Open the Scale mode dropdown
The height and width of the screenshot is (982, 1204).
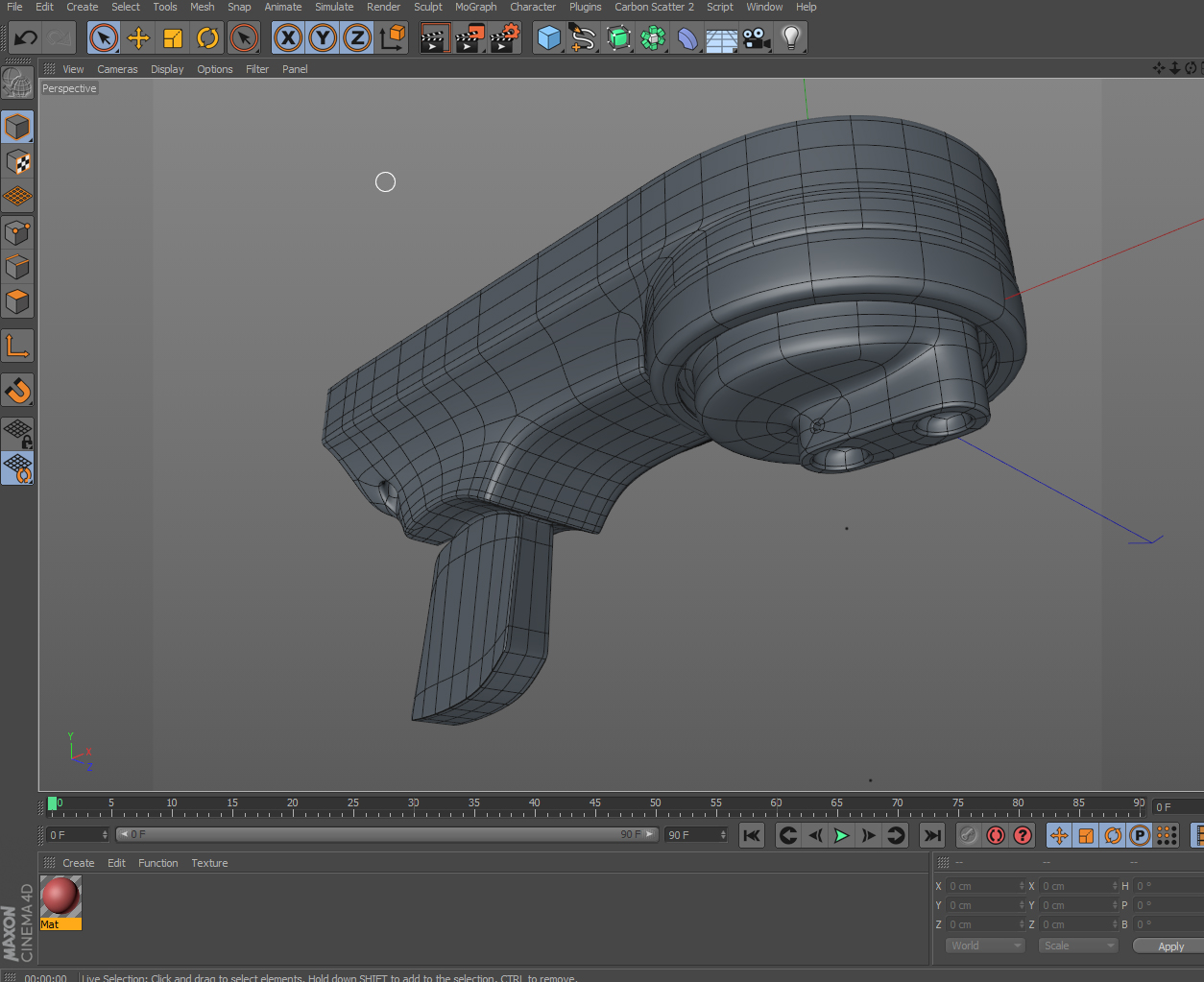click(1079, 946)
